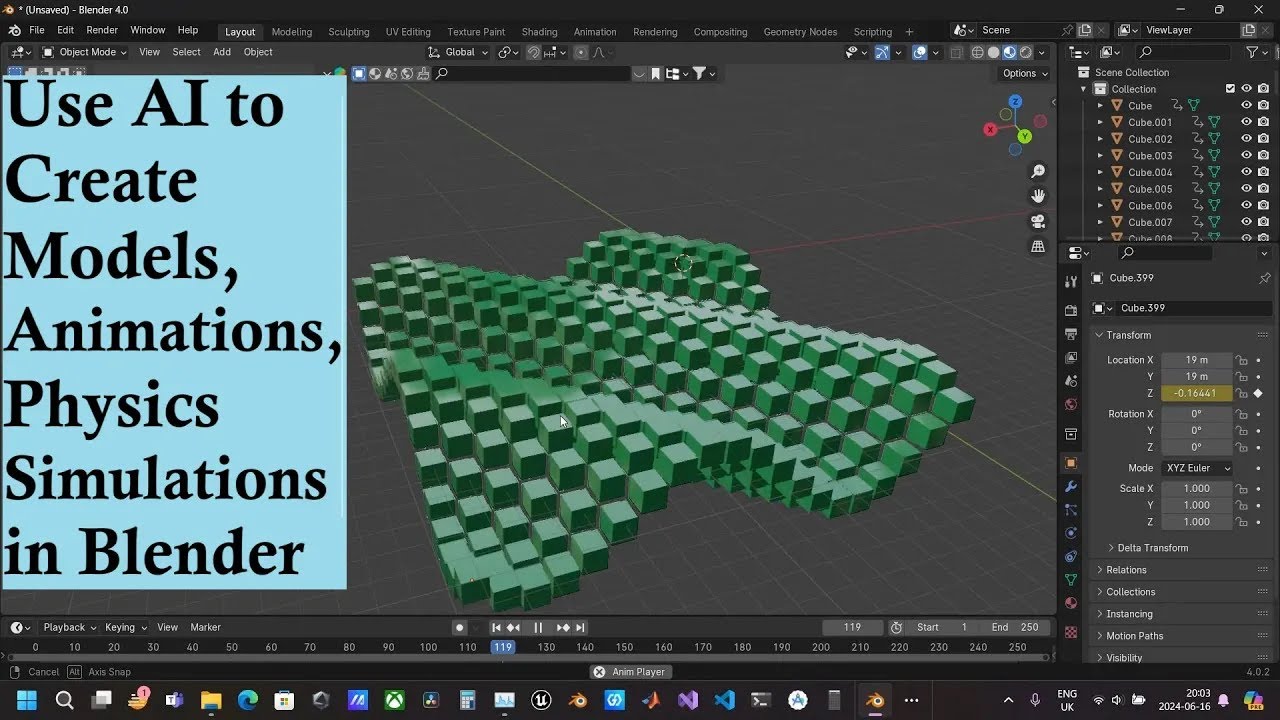
Task: Open the World properties tab icon
Action: pyautogui.click(x=1071, y=405)
